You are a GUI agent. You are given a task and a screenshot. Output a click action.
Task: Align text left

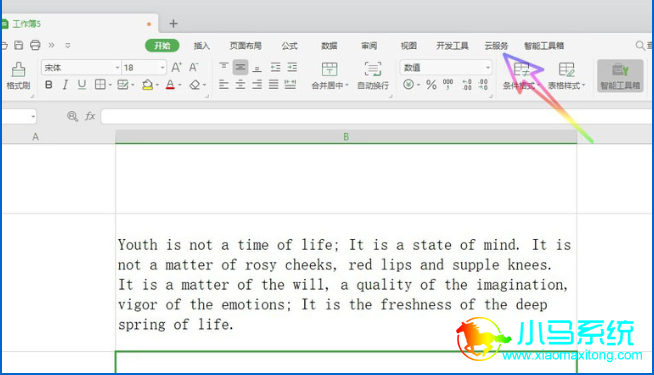pos(224,85)
